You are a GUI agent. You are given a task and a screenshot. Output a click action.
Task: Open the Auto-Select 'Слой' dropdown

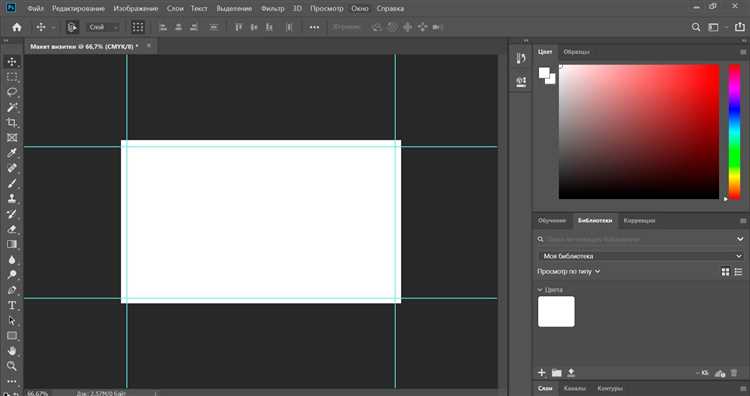click(x=102, y=27)
